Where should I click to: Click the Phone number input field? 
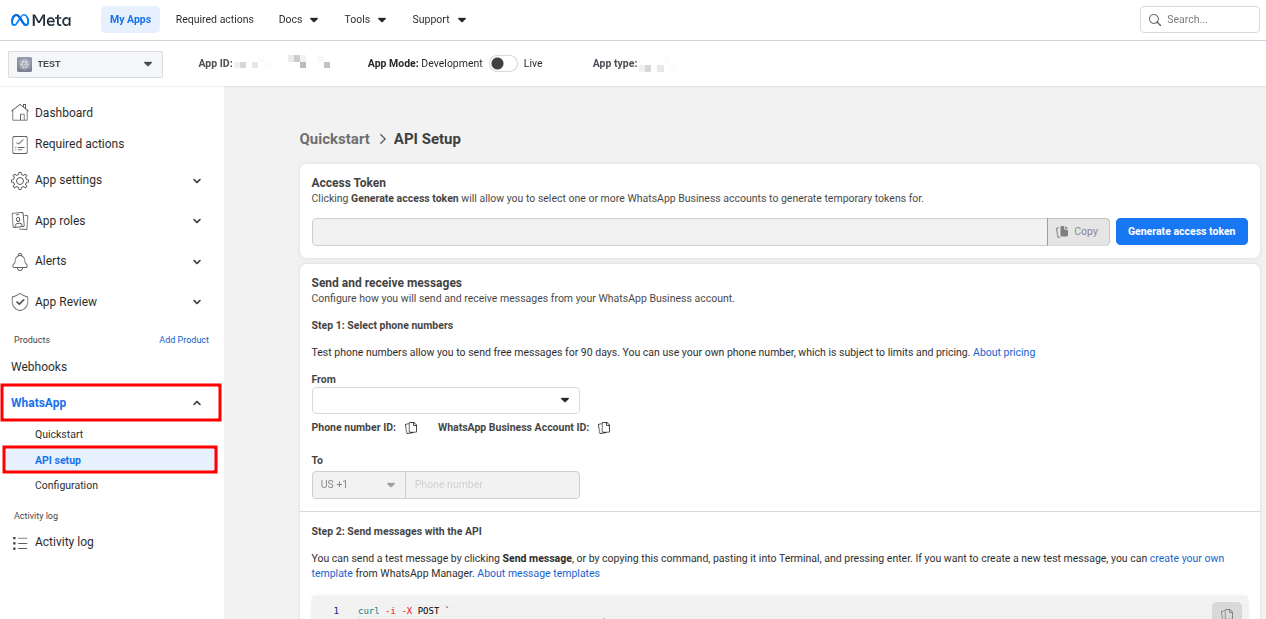(492, 485)
